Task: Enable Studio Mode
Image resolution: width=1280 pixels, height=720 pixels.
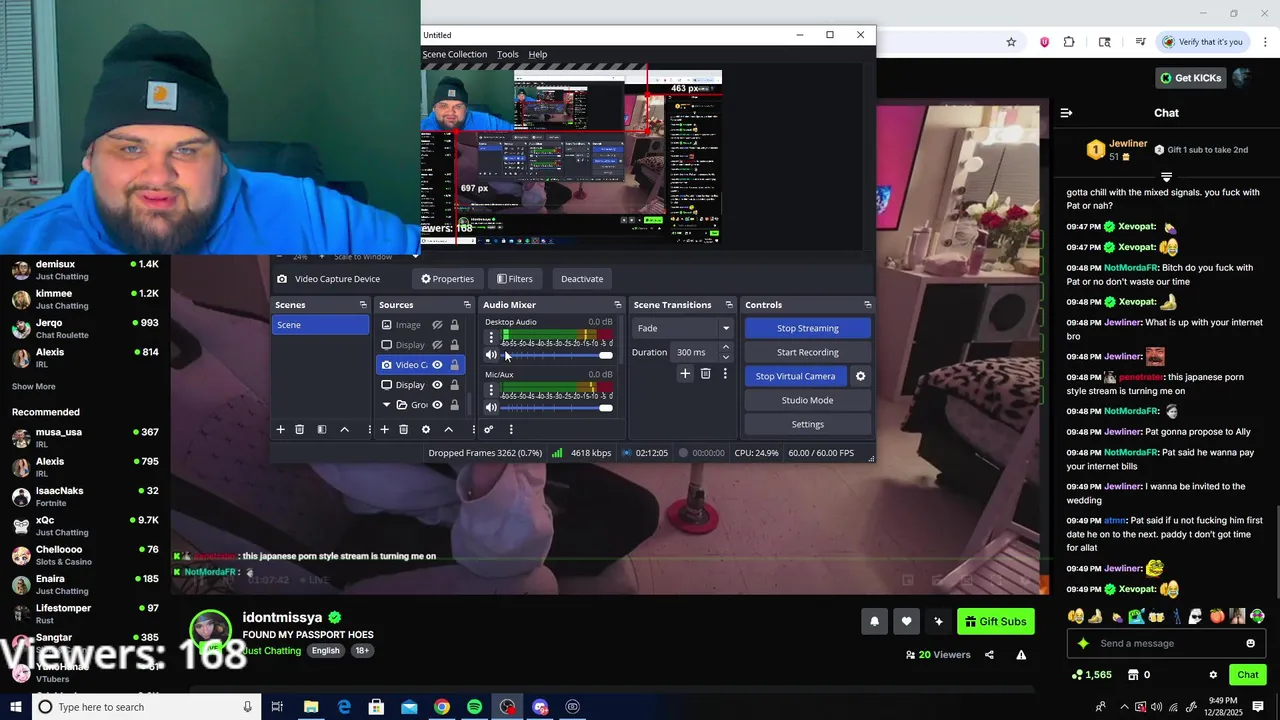Action: coord(808,400)
